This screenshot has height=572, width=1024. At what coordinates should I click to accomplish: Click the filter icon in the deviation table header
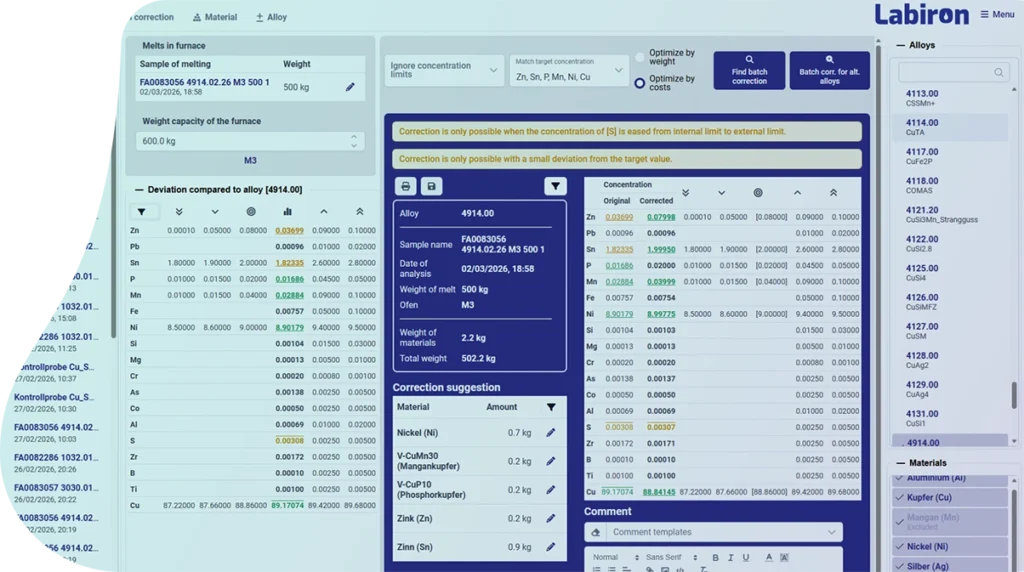(142, 212)
